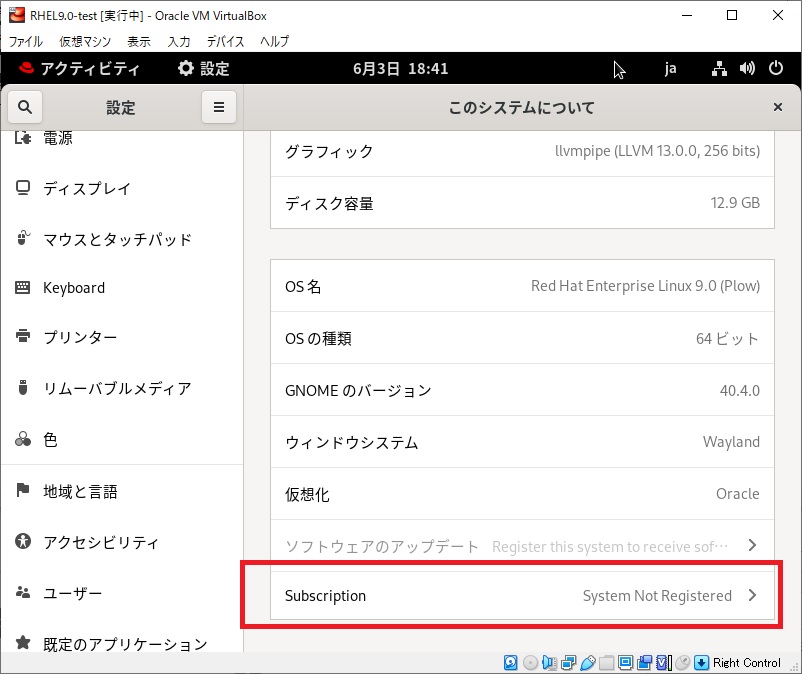Viewport: 802px width, 674px height.
Task: Click the VirtualBox window title icon
Action: click(x=17, y=15)
